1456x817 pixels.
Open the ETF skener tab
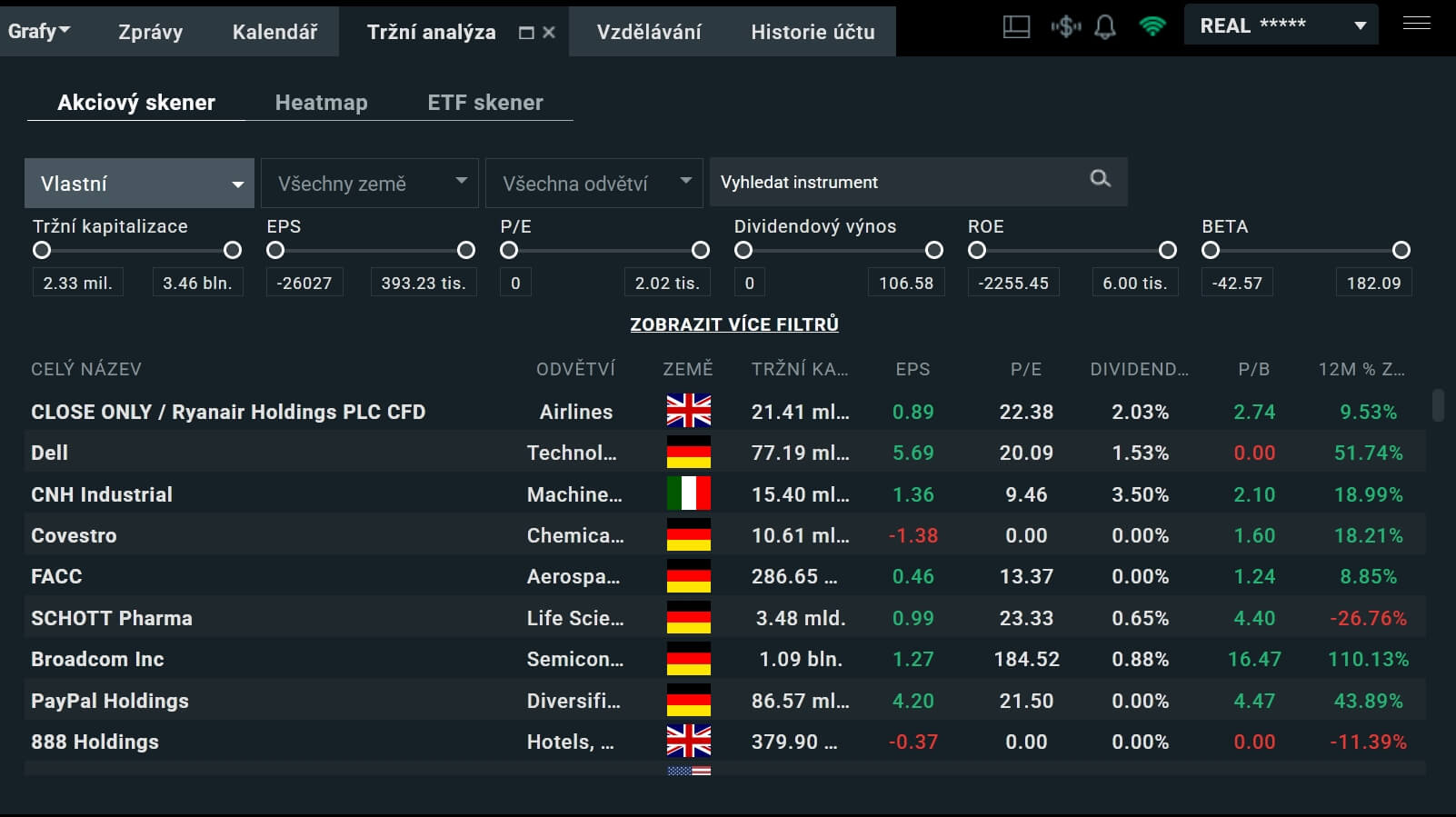[485, 103]
